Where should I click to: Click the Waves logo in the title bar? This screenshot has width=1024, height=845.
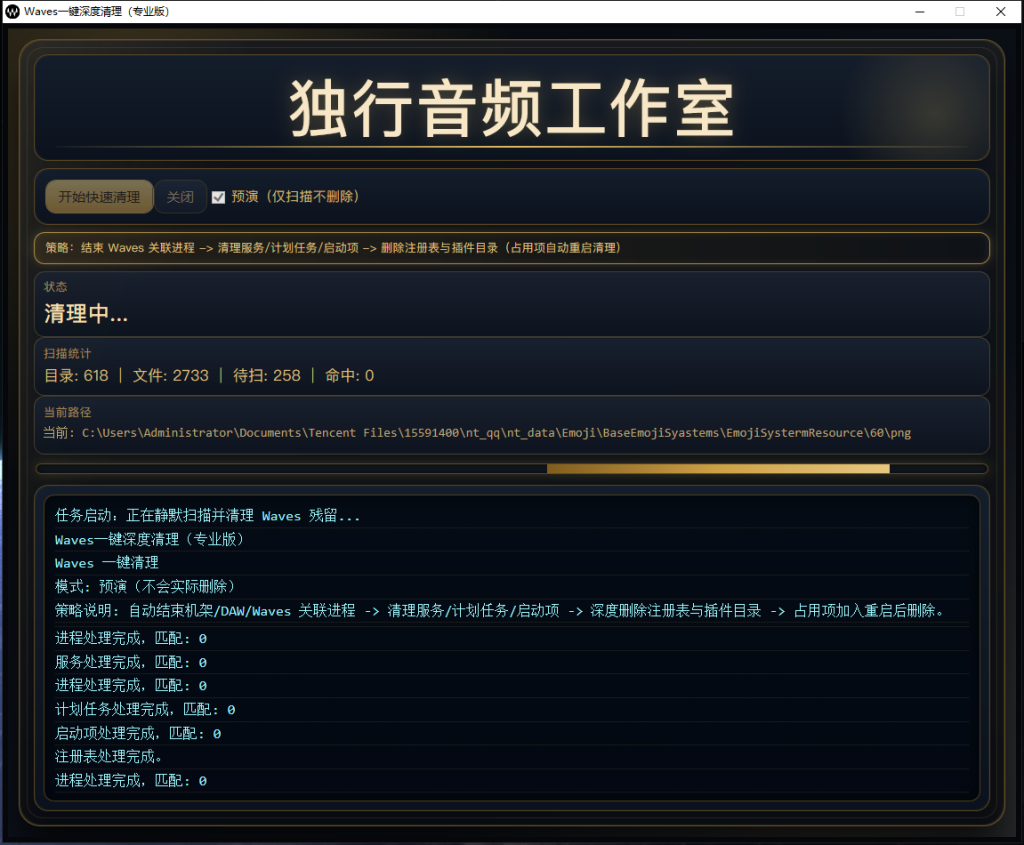(12, 11)
